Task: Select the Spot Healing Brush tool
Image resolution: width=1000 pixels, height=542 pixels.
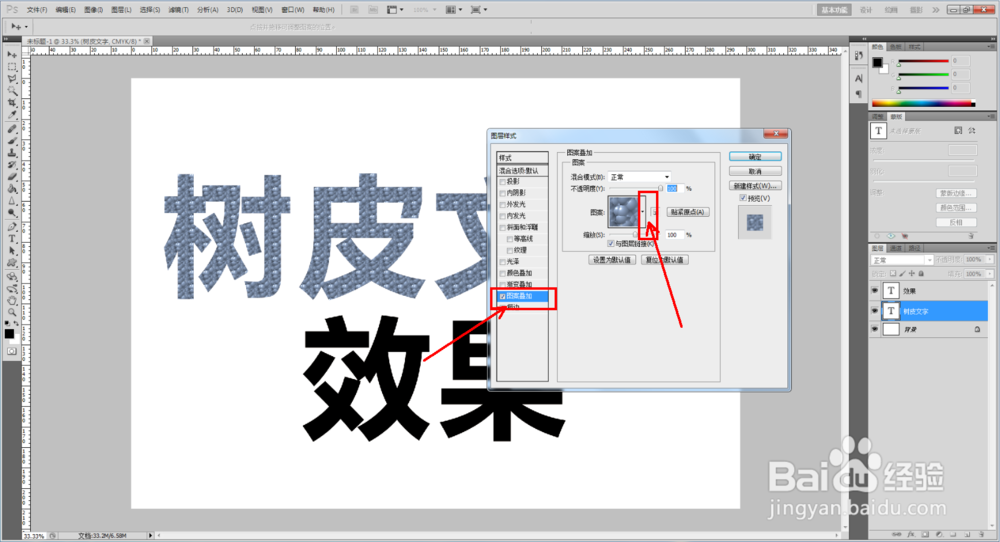Action: 12,129
